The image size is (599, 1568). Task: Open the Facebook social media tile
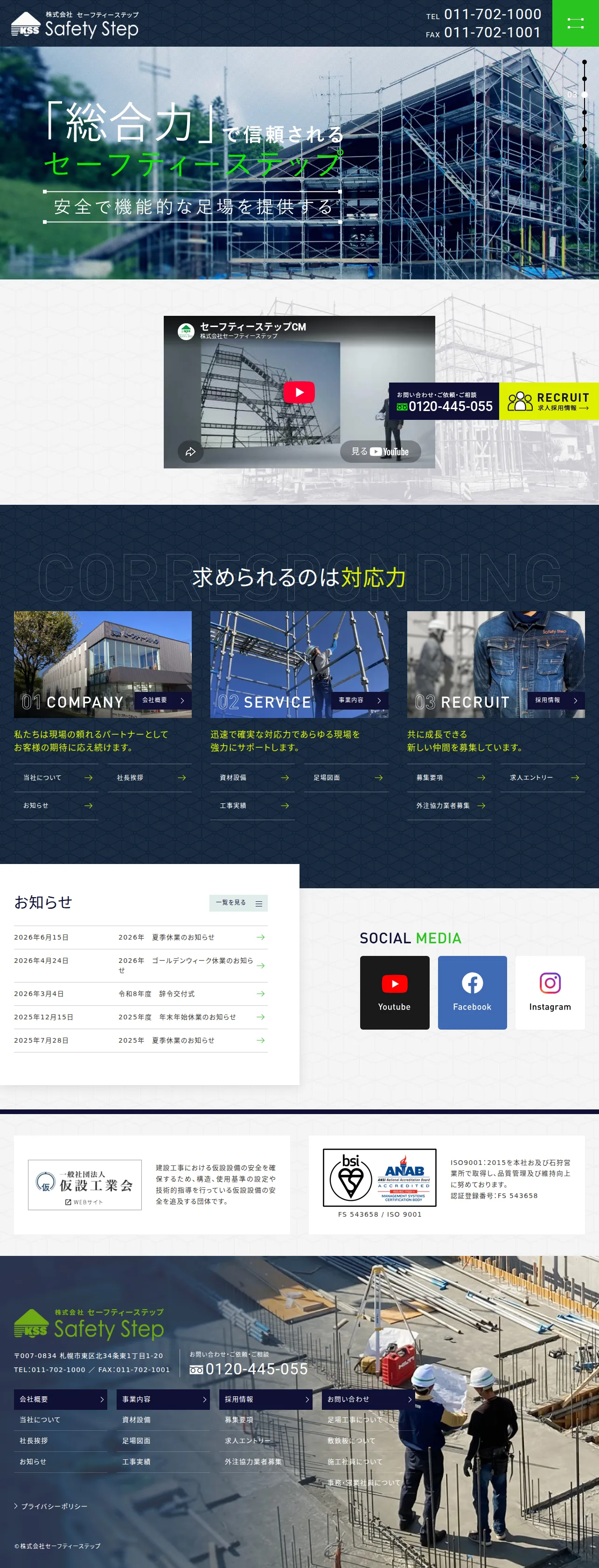[473, 992]
